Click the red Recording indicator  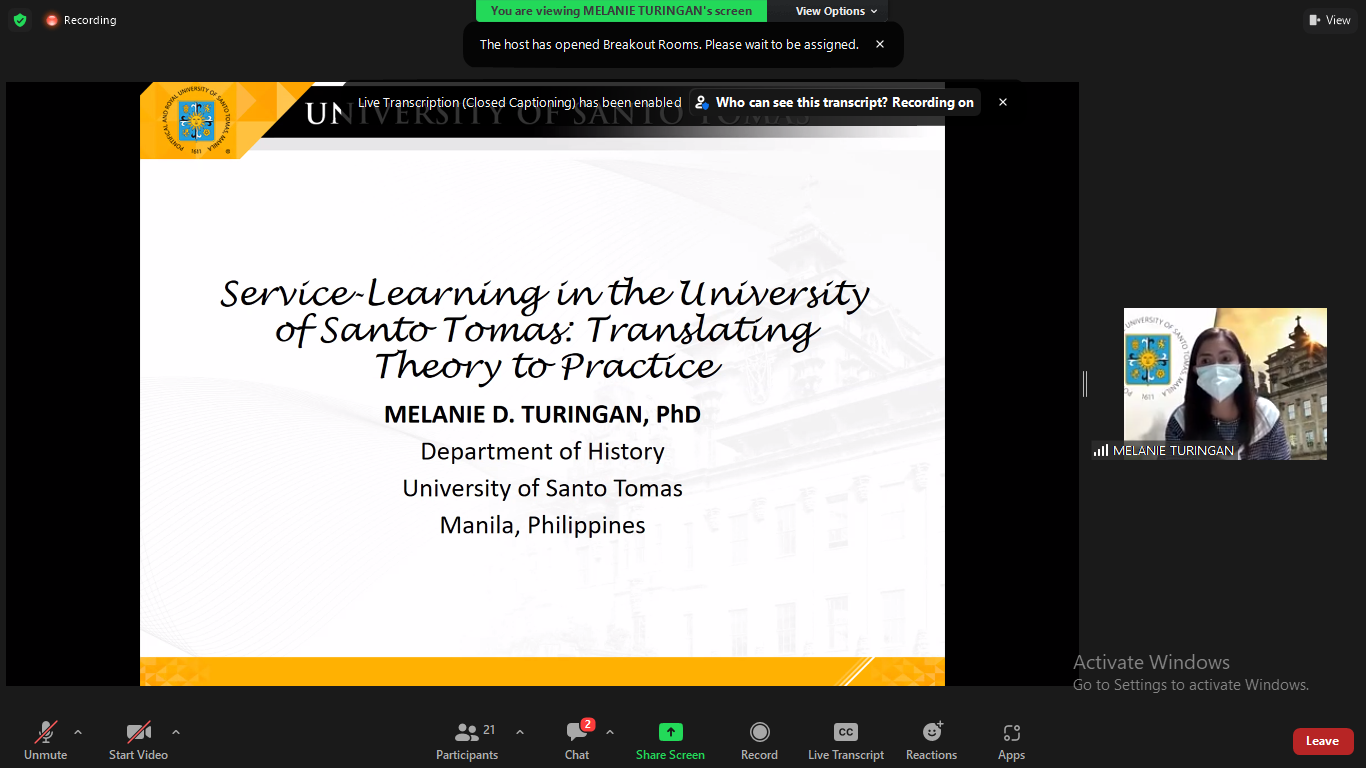(x=81, y=20)
